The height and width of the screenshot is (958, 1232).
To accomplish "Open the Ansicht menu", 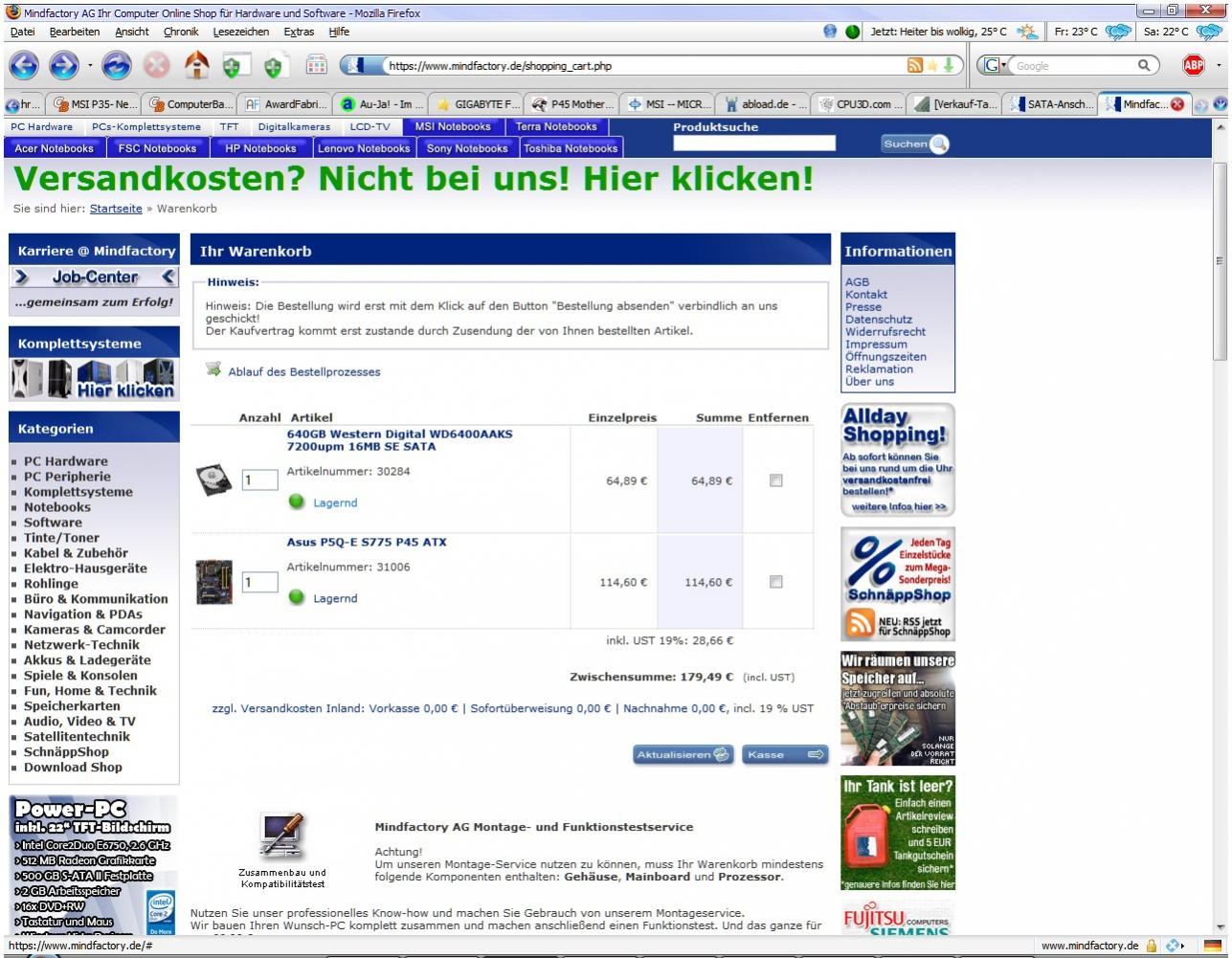I will [x=132, y=32].
